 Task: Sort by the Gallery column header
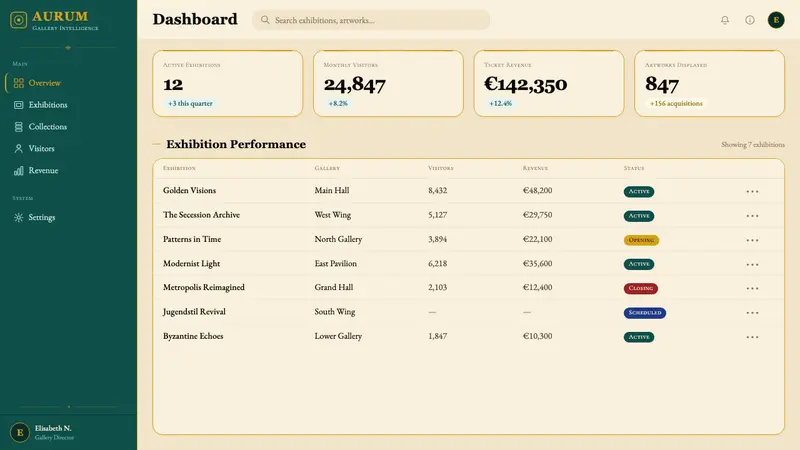point(327,168)
